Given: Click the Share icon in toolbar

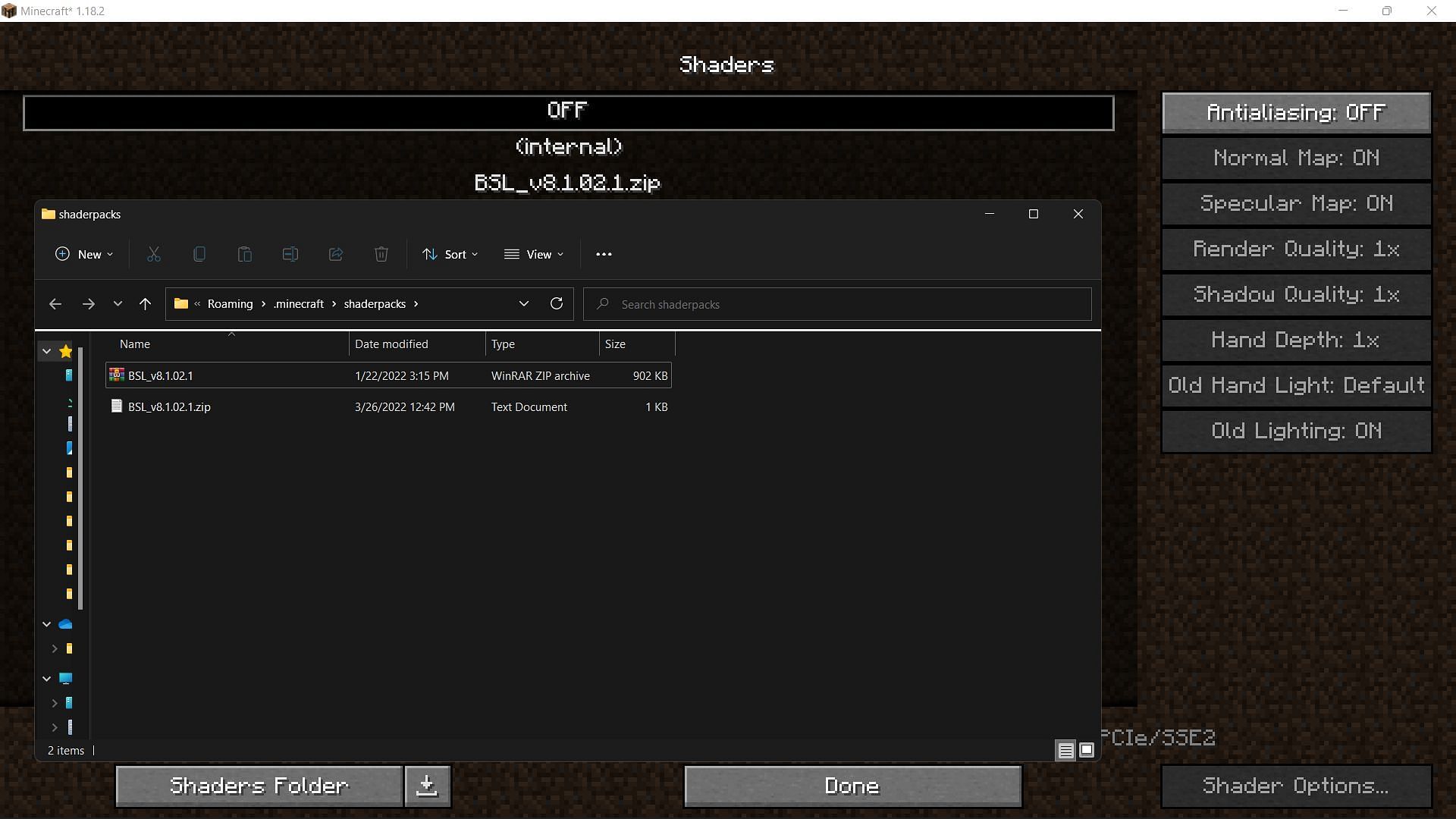Looking at the screenshot, I should coord(336,255).
